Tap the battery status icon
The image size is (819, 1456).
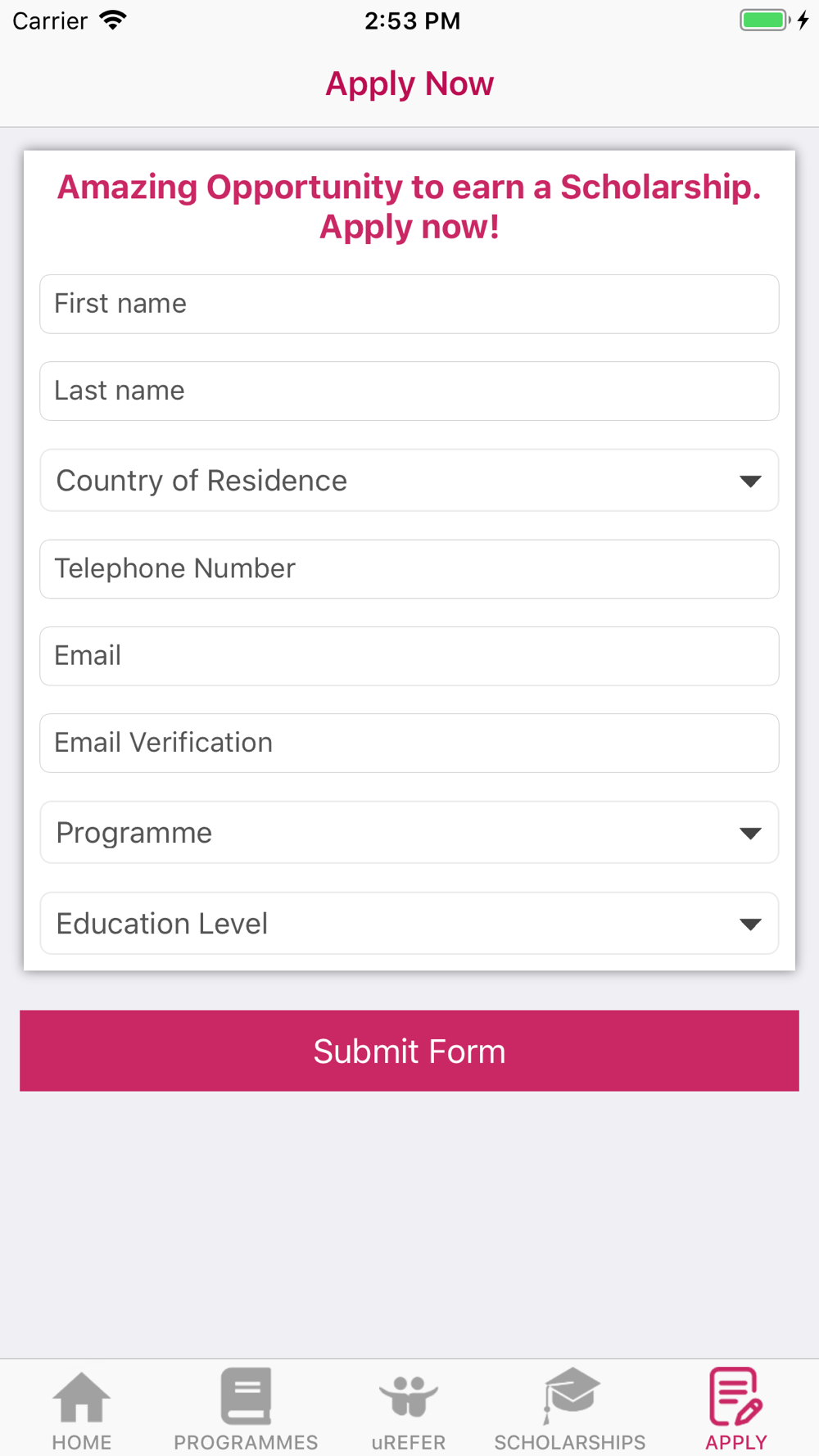coord(766,20)
